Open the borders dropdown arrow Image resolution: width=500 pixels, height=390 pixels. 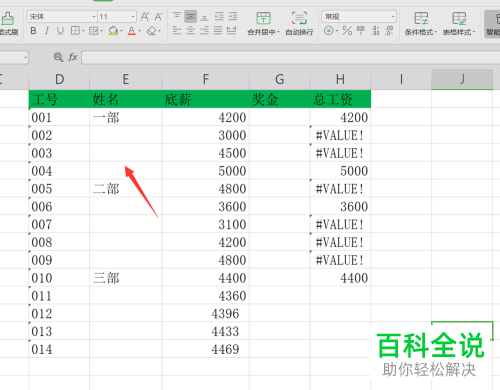[x=83, y=31]
